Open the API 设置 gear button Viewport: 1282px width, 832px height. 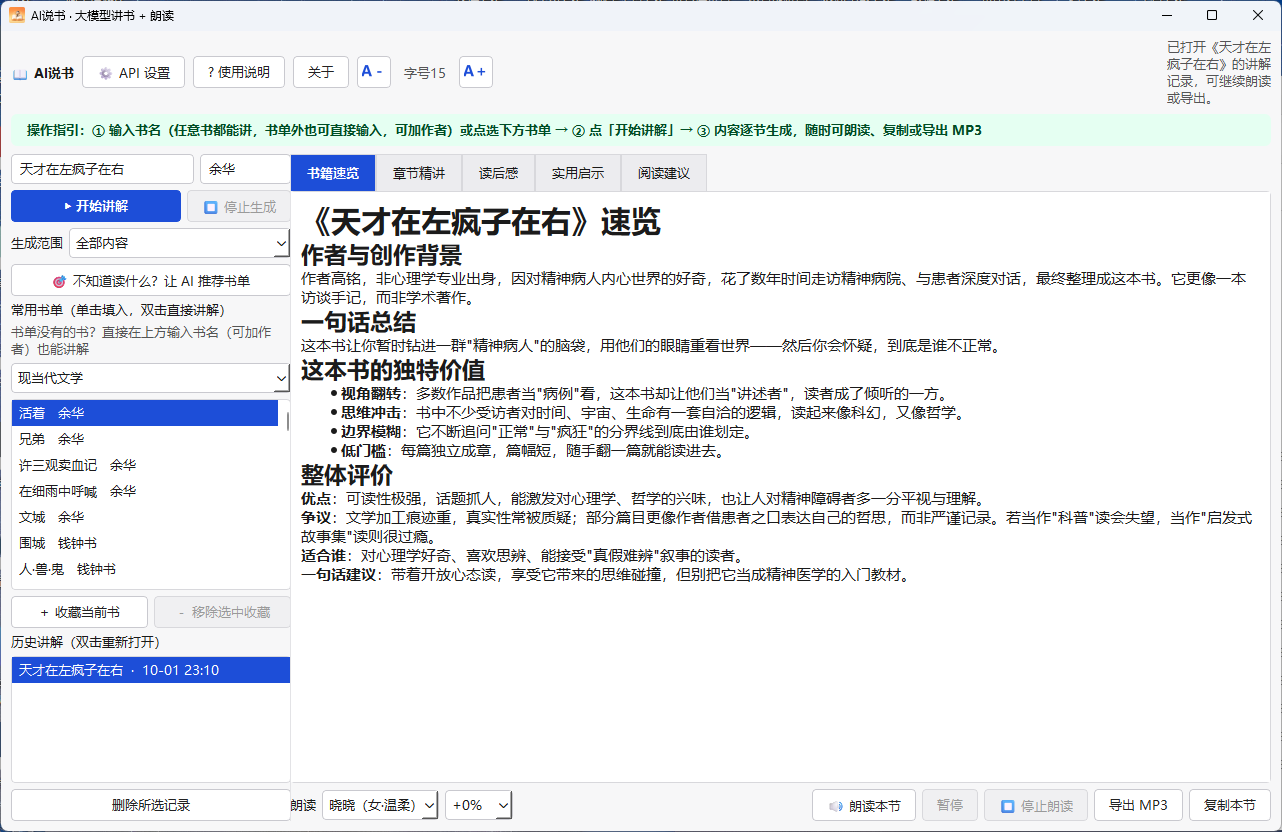[x=133, y=72]
